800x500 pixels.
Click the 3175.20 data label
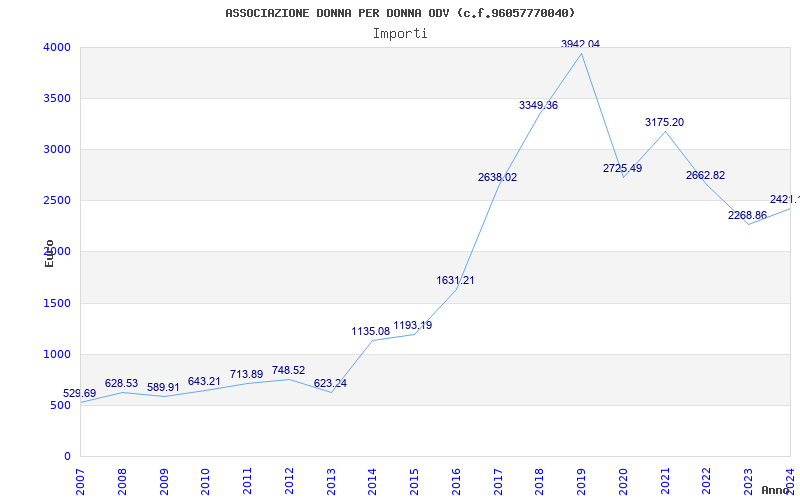(664, 122)
